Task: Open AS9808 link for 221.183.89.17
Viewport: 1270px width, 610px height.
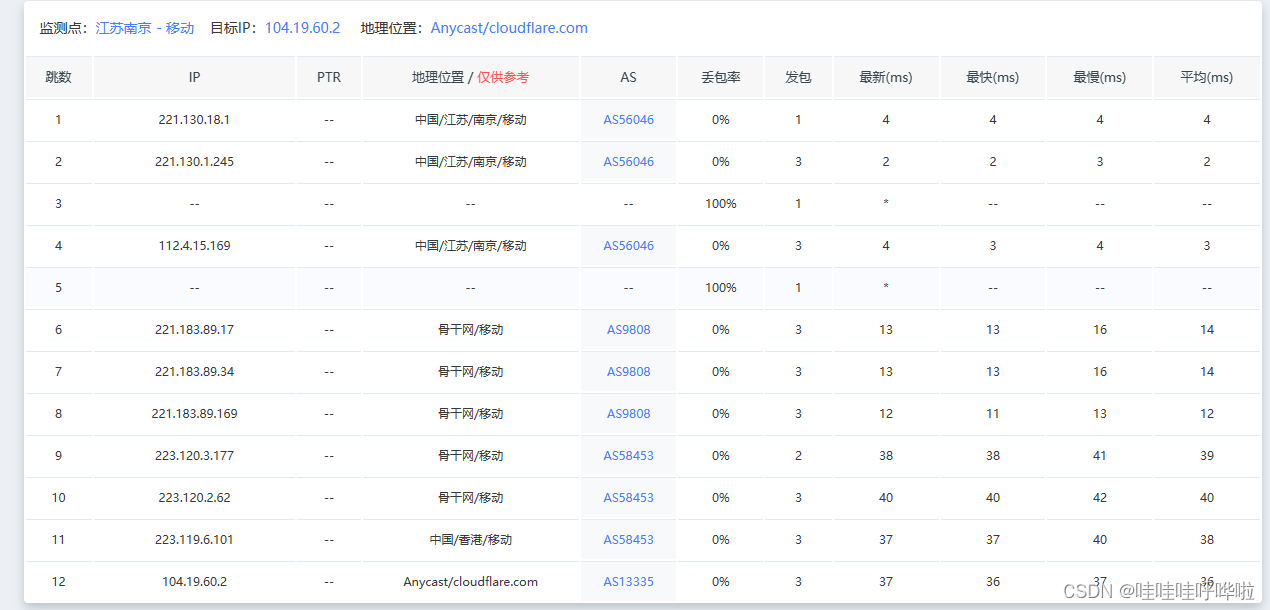Action: click(x=628, y=330)
